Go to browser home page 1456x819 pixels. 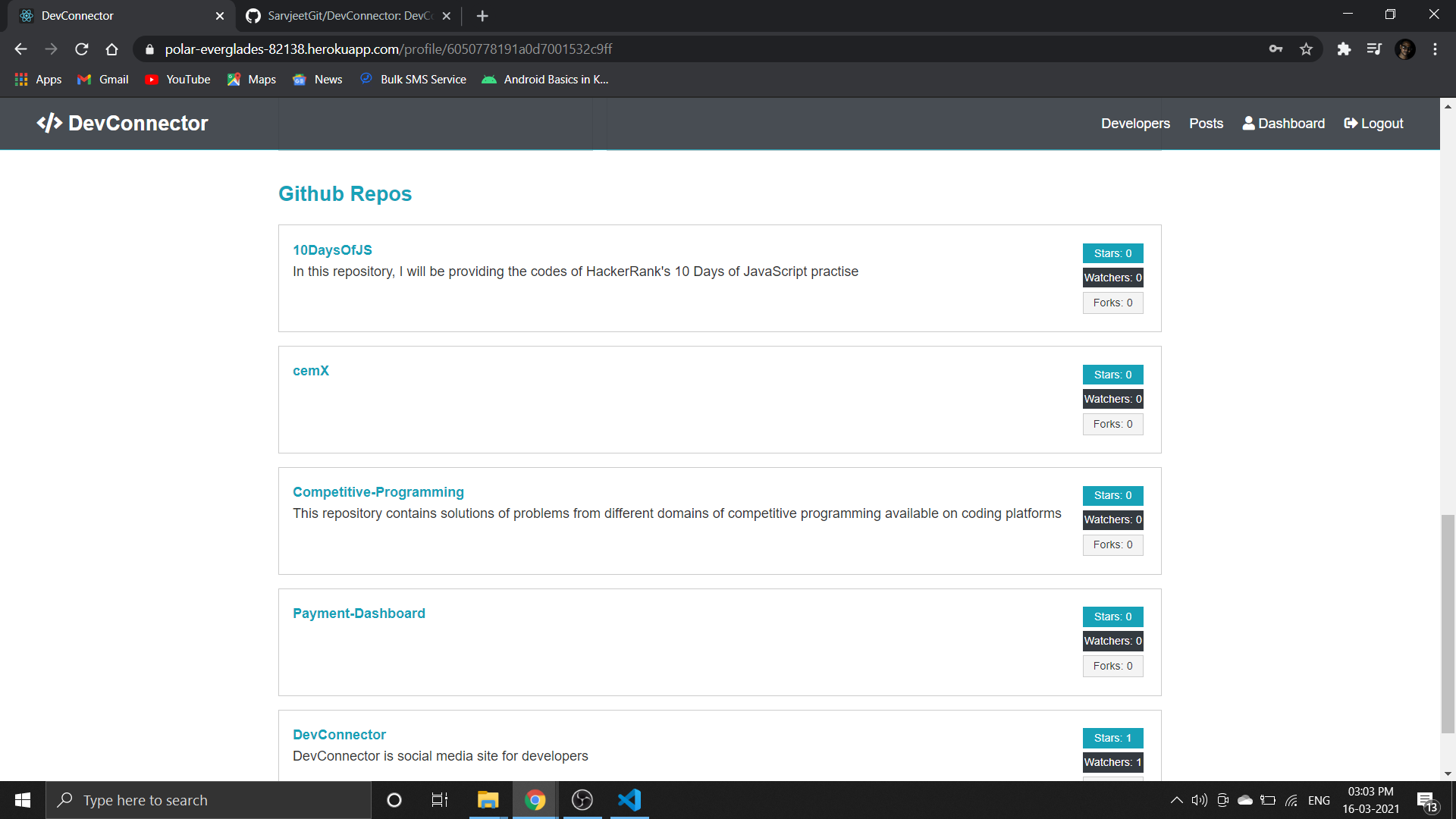pyautogui.click(x=111, y=49)
